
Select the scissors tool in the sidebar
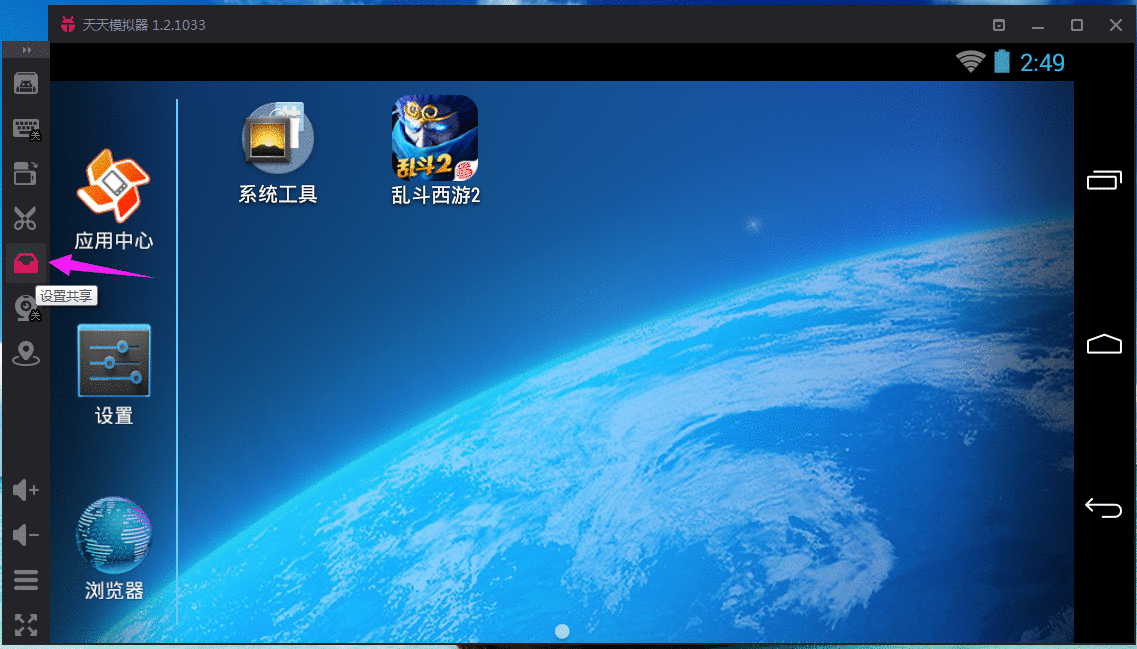coord(25,219)
